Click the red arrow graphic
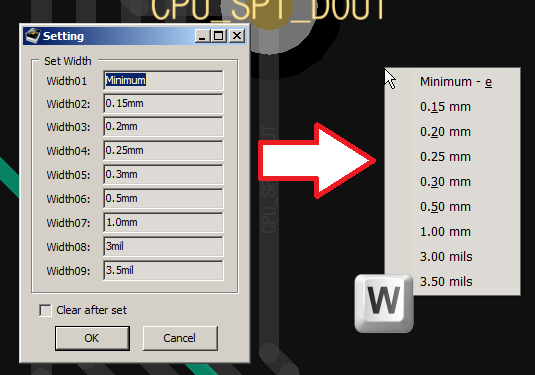This screenshot has height=375, width=535. coord(317,160)
